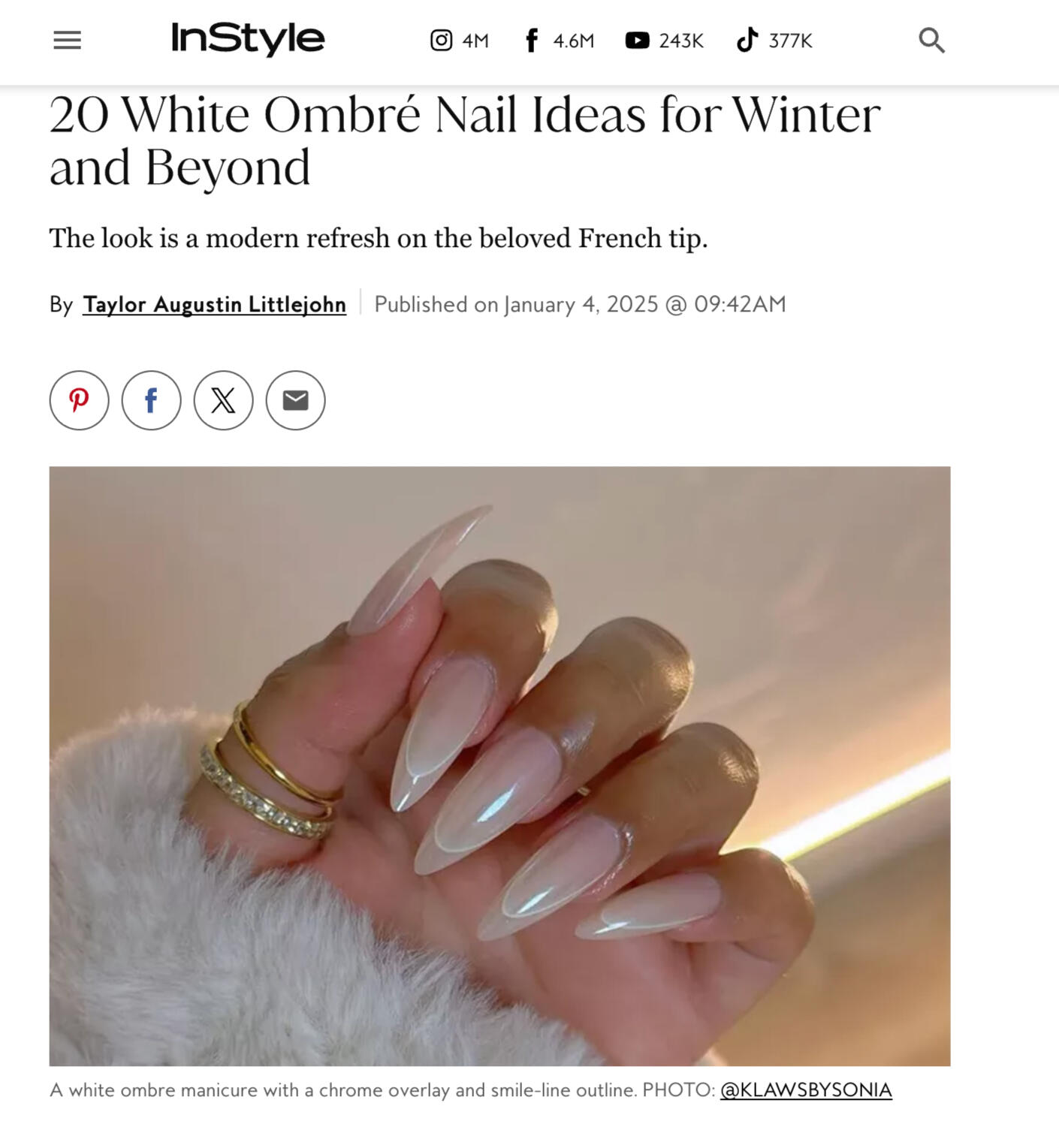This screenshot has height=1148, width=1059.
Task: Open Taylor Augustin Littlejohn author page
Action: (214, 304)
